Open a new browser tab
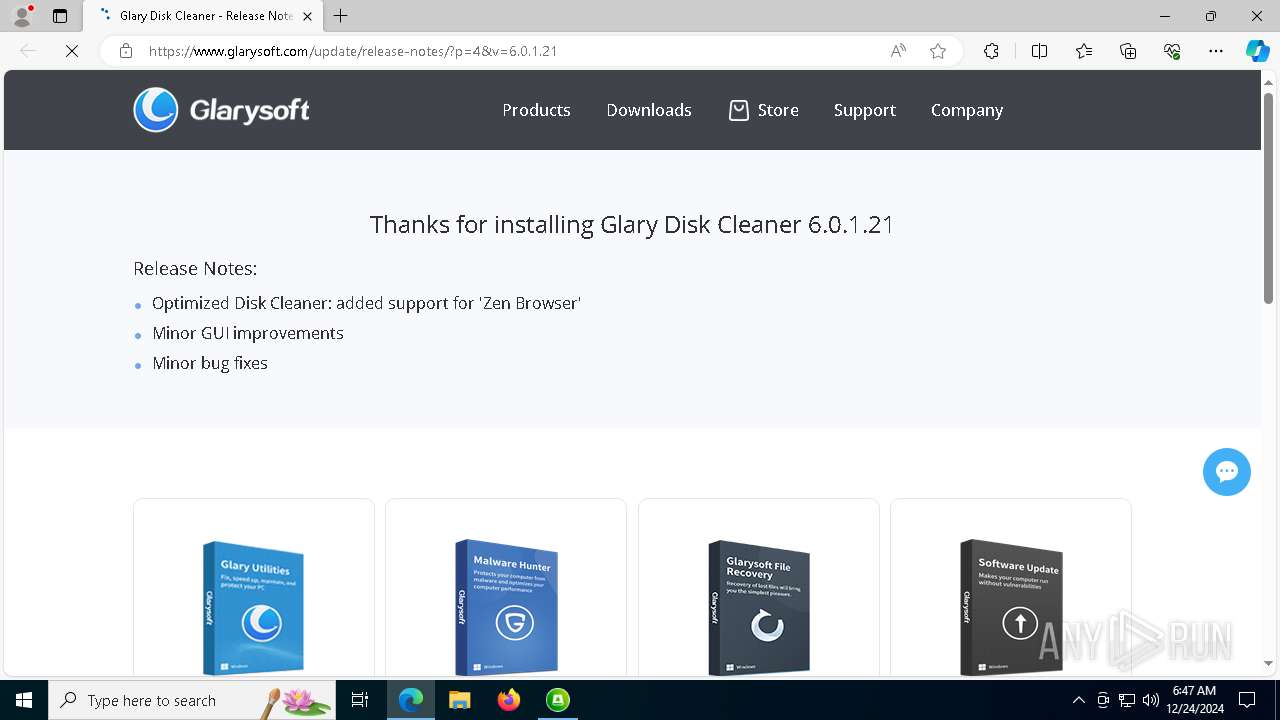The height and width of the screenshot is (720, 1280). coord(341,16)
